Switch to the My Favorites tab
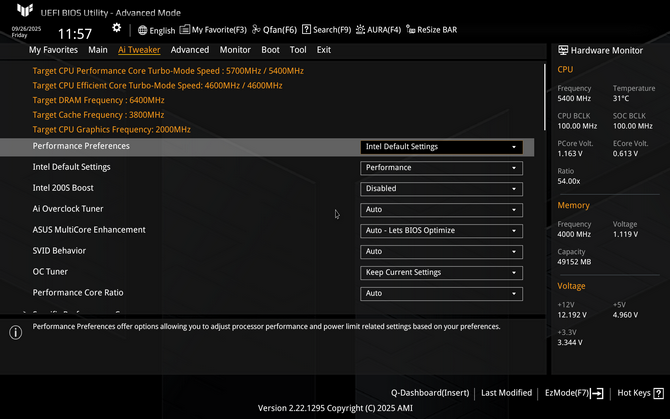The height and width of the screenshot is (419, 670). [x=53, y=50]
